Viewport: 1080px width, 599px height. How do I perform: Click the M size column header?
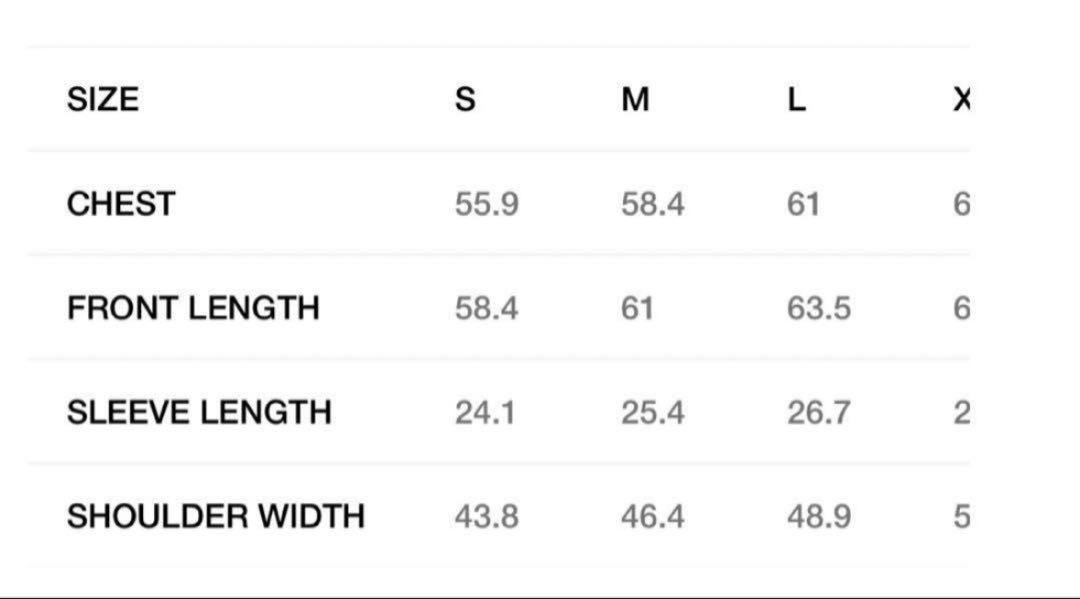[x=635, y=99]
